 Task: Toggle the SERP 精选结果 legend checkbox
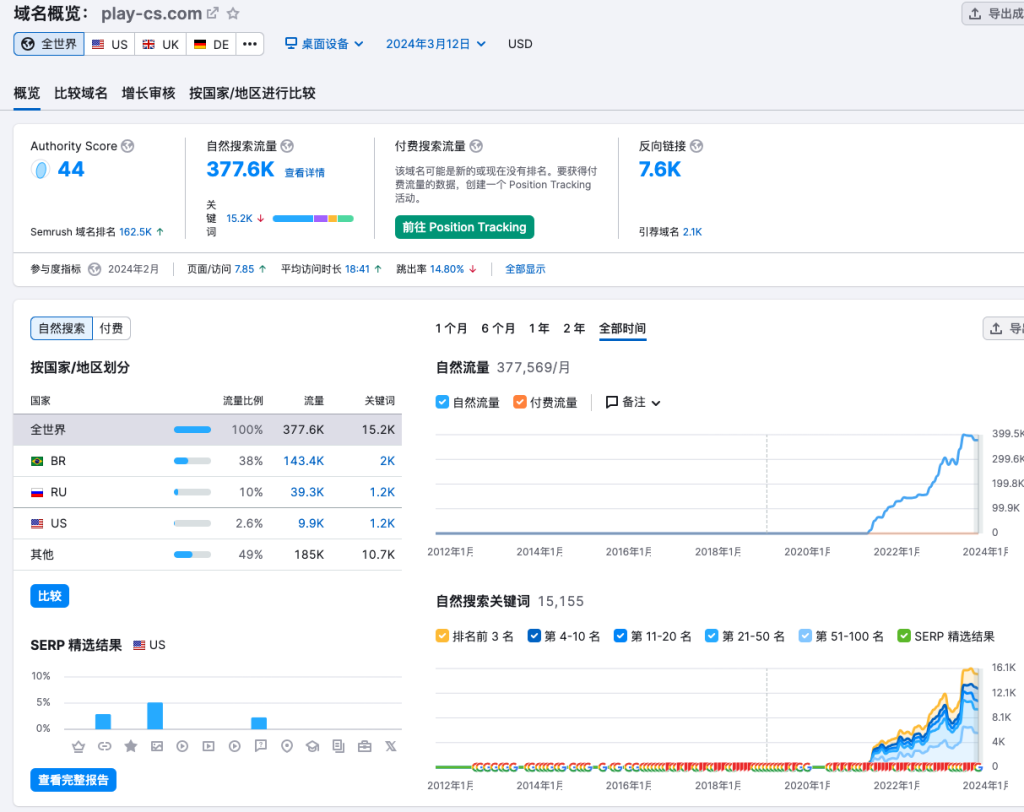(904, 636)
